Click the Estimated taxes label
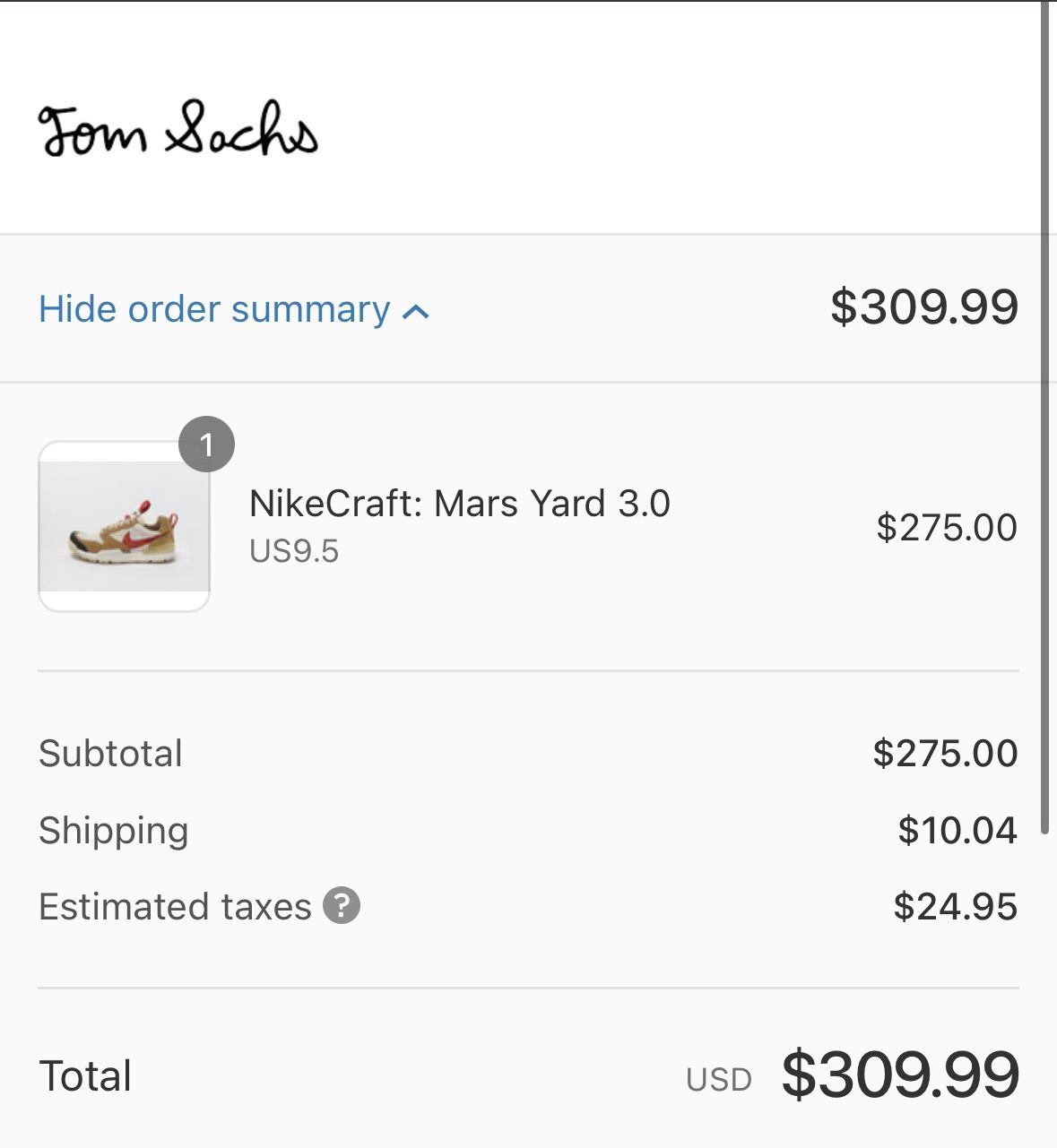The height and width of the screenshot is (1148, 1057). (x=175, y=906)
